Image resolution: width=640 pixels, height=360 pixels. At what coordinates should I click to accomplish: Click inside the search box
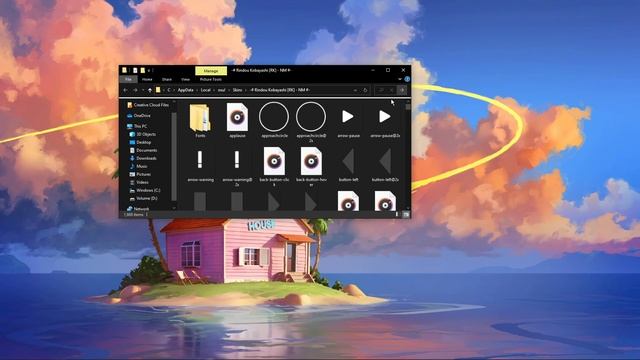pos(384,90)
